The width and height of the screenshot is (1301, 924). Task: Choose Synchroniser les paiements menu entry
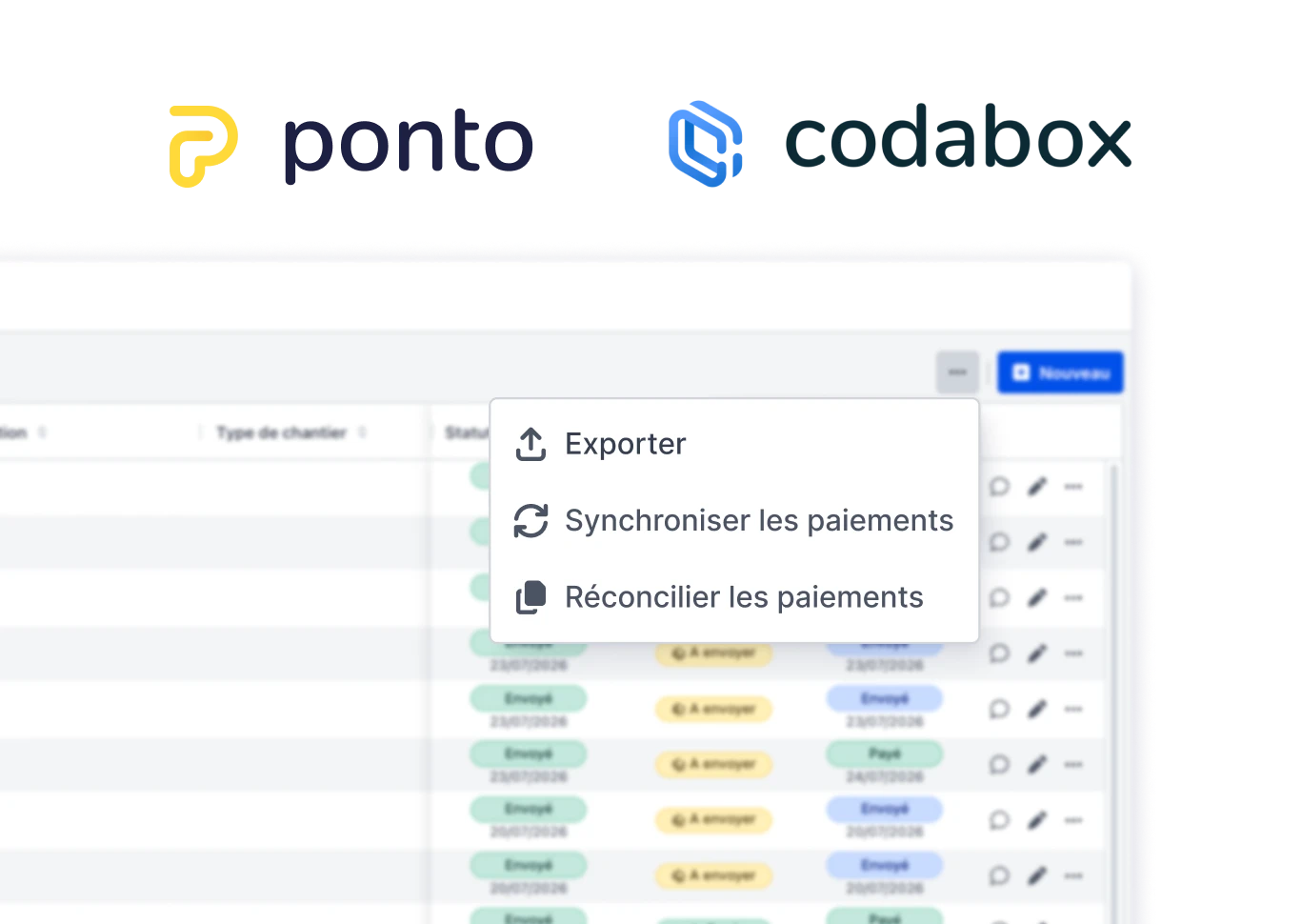click(x=734, y=520)
